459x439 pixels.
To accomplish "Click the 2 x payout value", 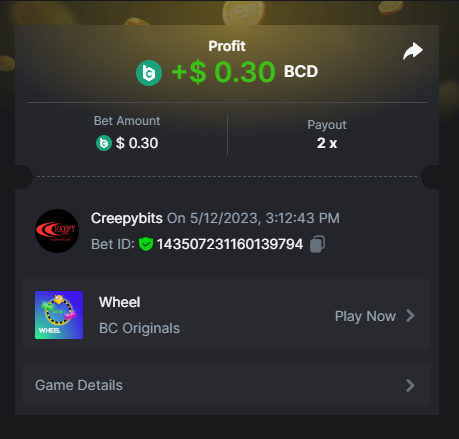I will (327, 143).
